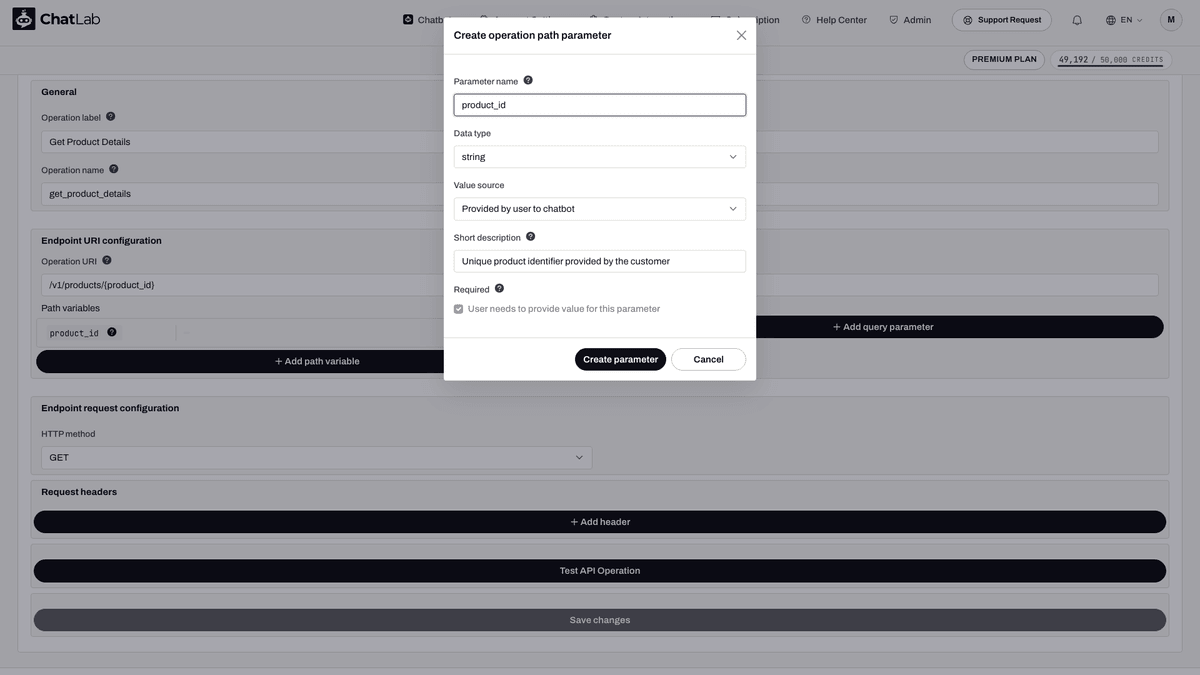
Task: Click the Save changes button
Action: [x=600, y=620]
